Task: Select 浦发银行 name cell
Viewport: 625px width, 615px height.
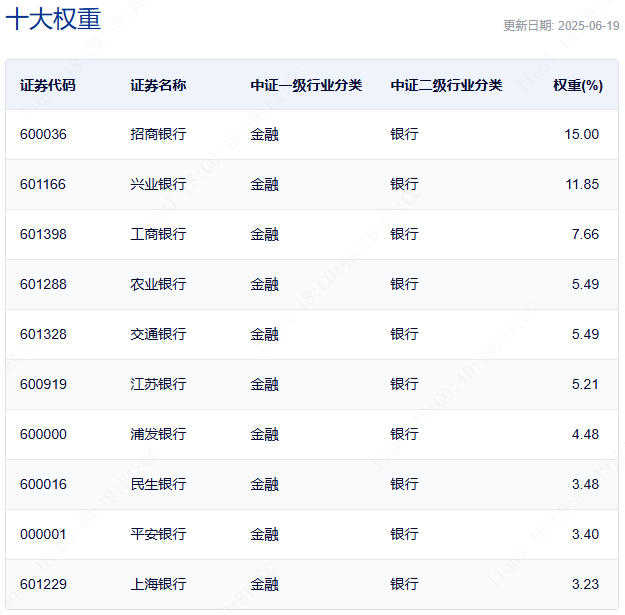Action: pos(158,434)
